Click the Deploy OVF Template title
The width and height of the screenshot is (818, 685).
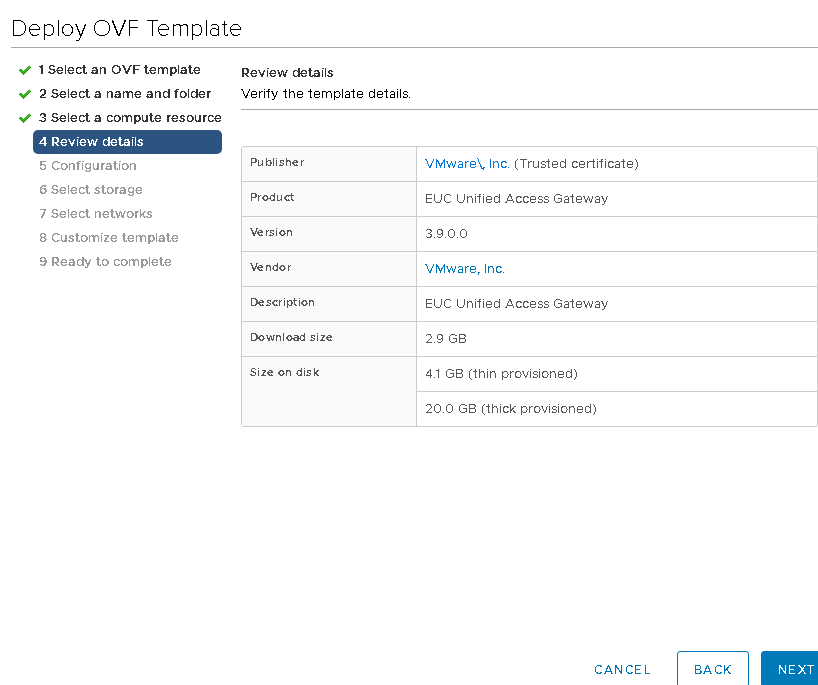[x=126, y=28]
